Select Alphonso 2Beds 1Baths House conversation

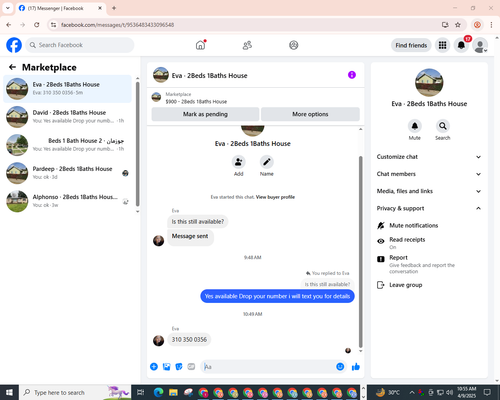coord(67,201)
